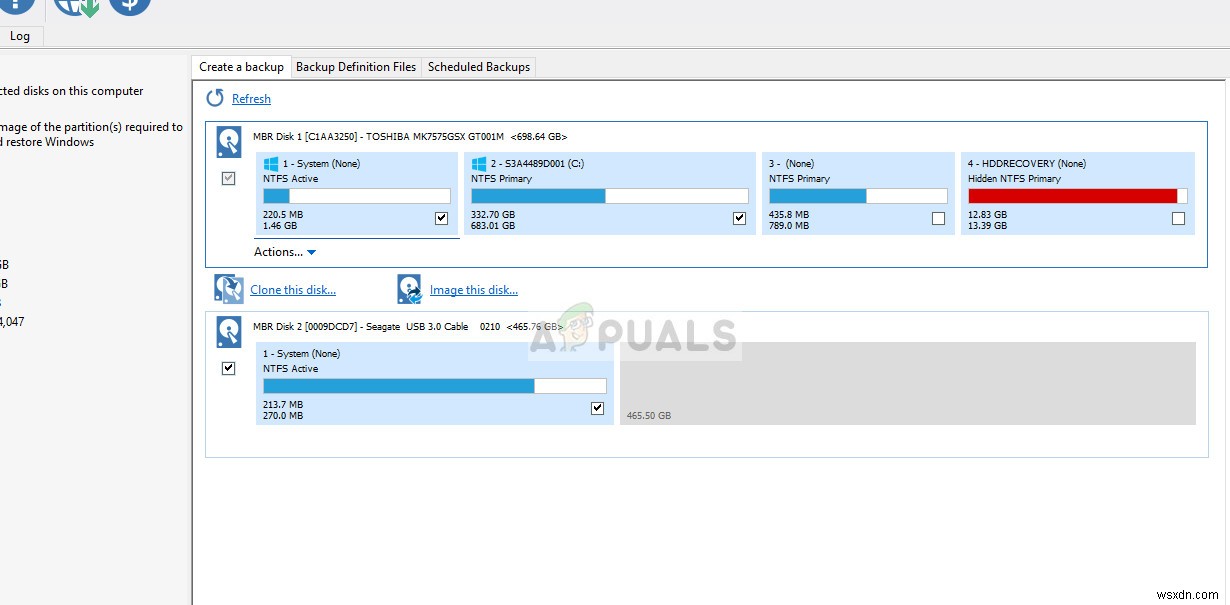Open the Backup Definition Files tab
The width and height of the screenshot is (1230, 605).
coord(356,67)
